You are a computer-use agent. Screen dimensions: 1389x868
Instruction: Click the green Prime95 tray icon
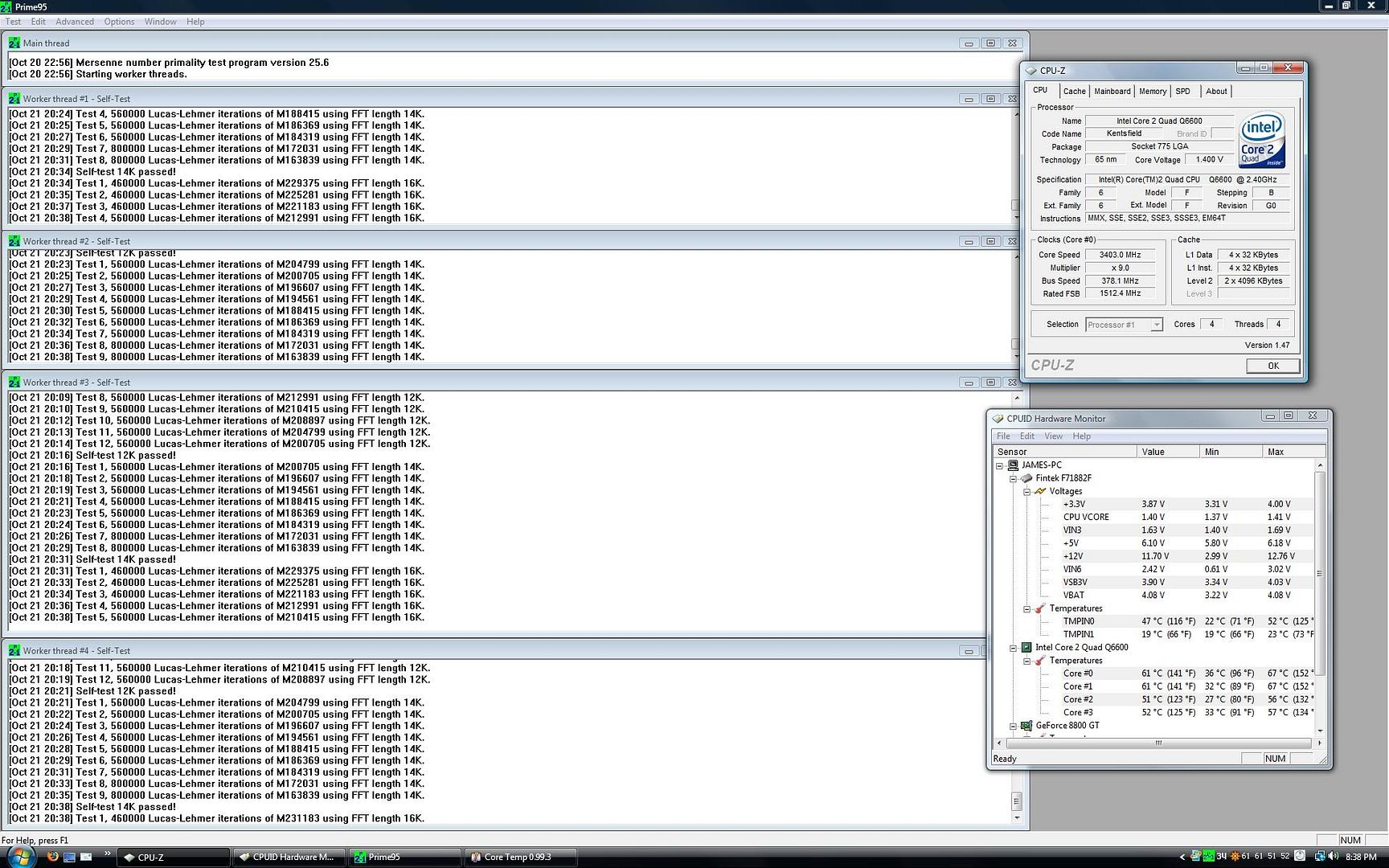(x=1208, y=857)
